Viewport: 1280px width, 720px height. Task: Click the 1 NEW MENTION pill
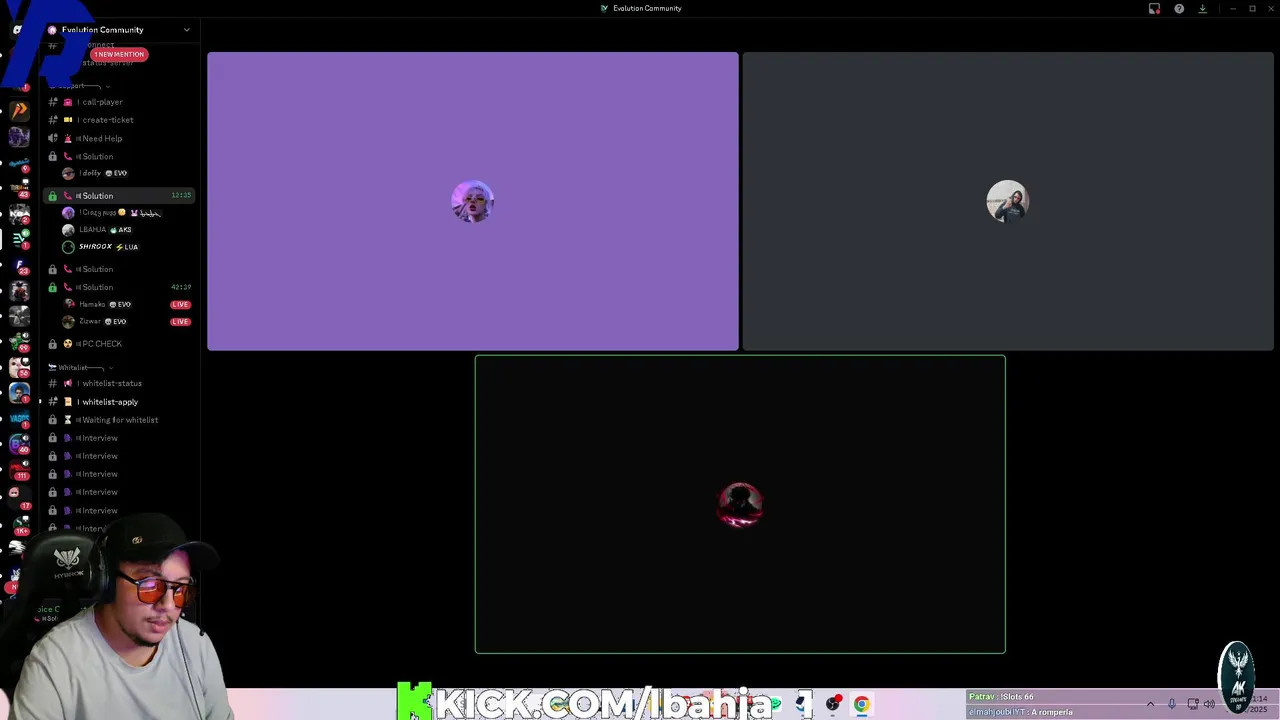[x=120, y=54]
